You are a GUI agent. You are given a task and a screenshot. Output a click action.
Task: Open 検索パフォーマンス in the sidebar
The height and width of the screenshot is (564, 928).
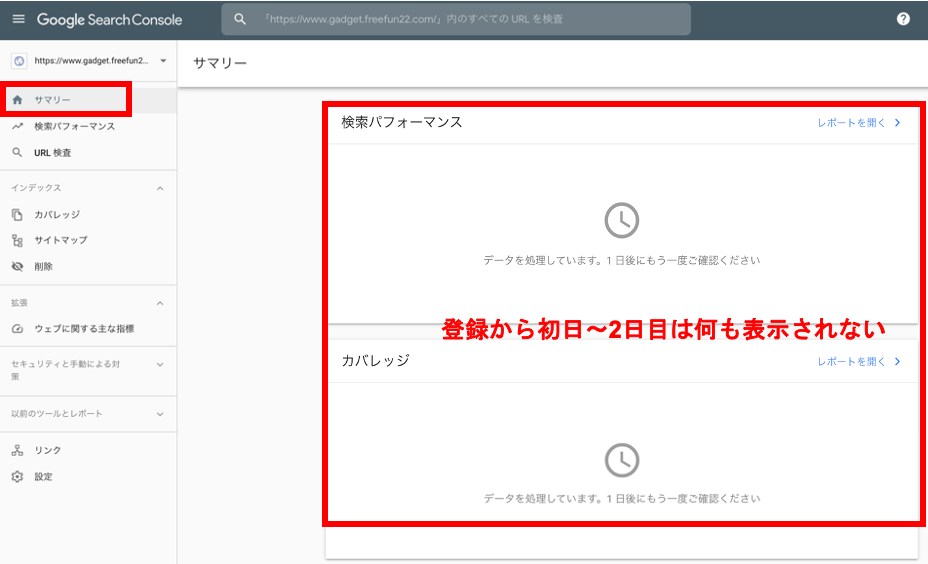click(75, 126)
